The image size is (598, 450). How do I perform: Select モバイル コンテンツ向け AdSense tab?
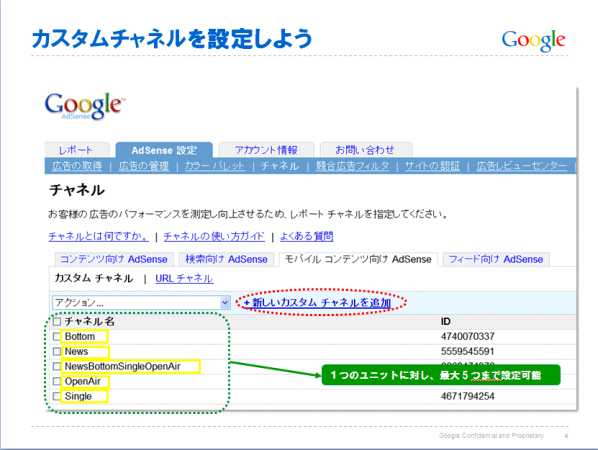[358, 259]
